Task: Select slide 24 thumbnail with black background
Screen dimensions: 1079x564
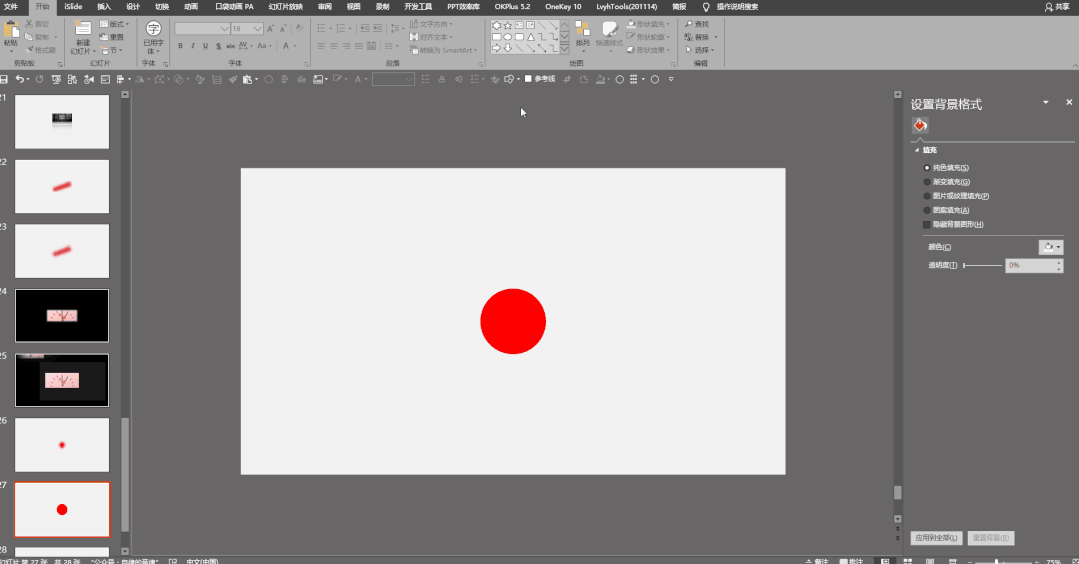Action: [x=62, y=316]
